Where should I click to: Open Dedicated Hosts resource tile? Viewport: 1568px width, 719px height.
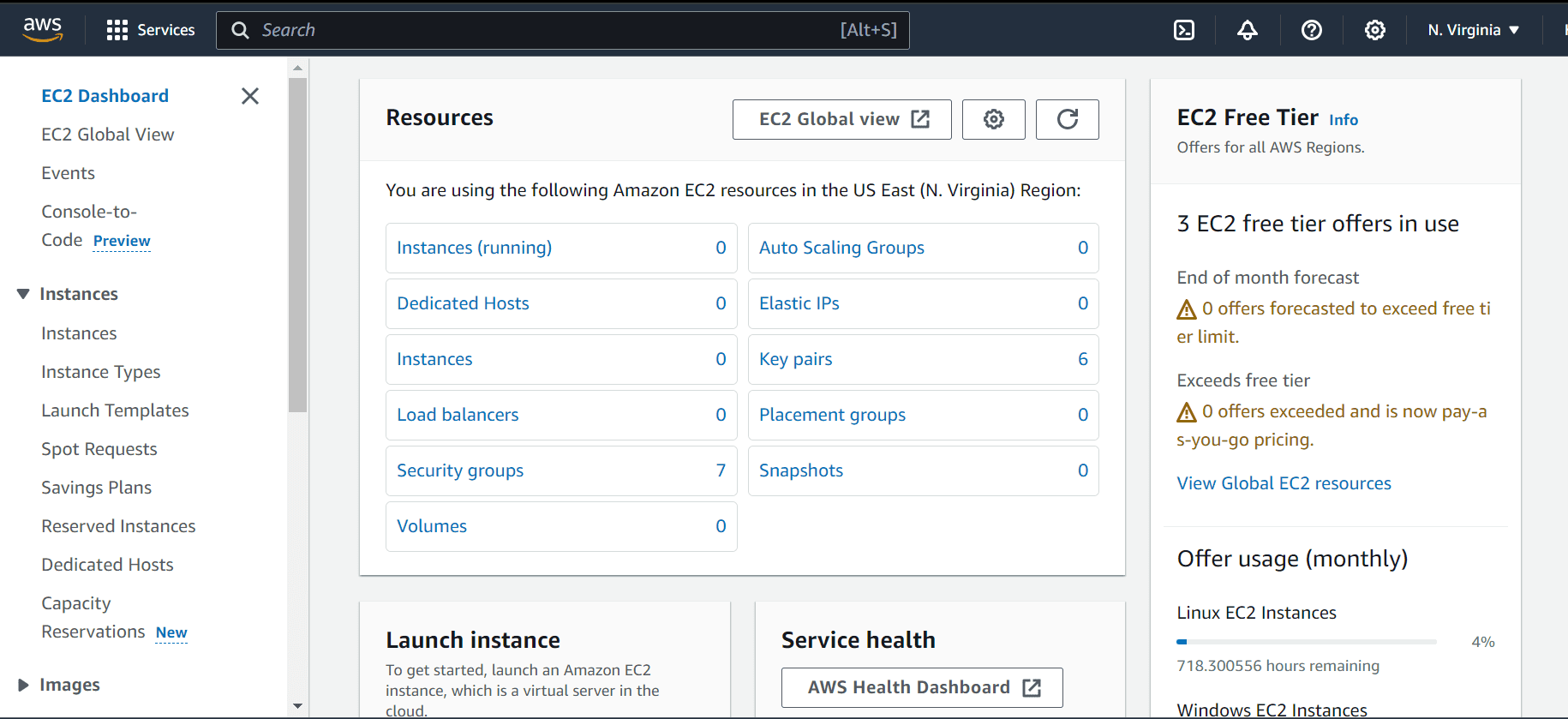[561, 303]
